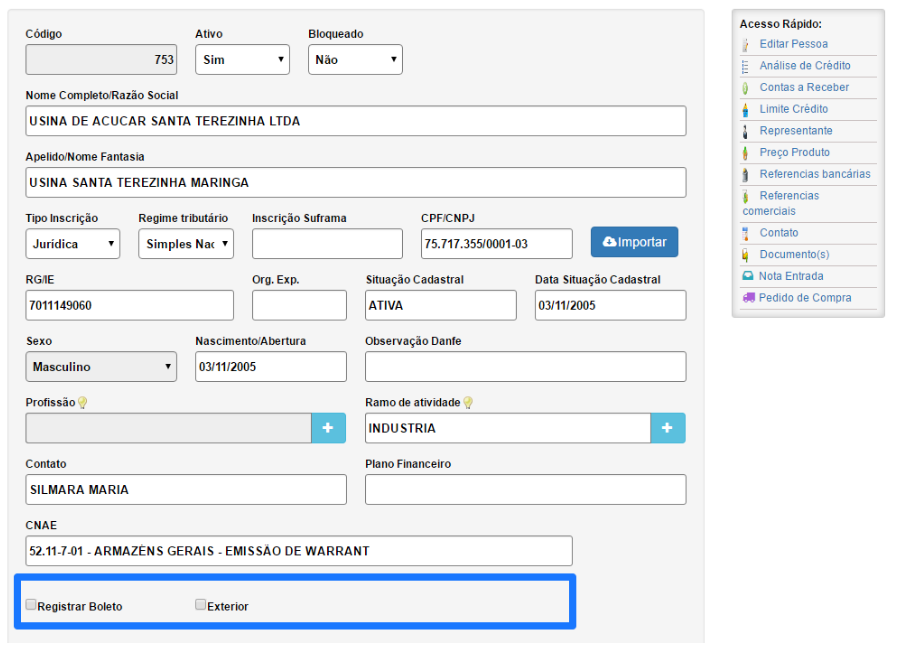898x655 pixels.
Task: Go to Referencias bancárias link
Action: [814, 174]
